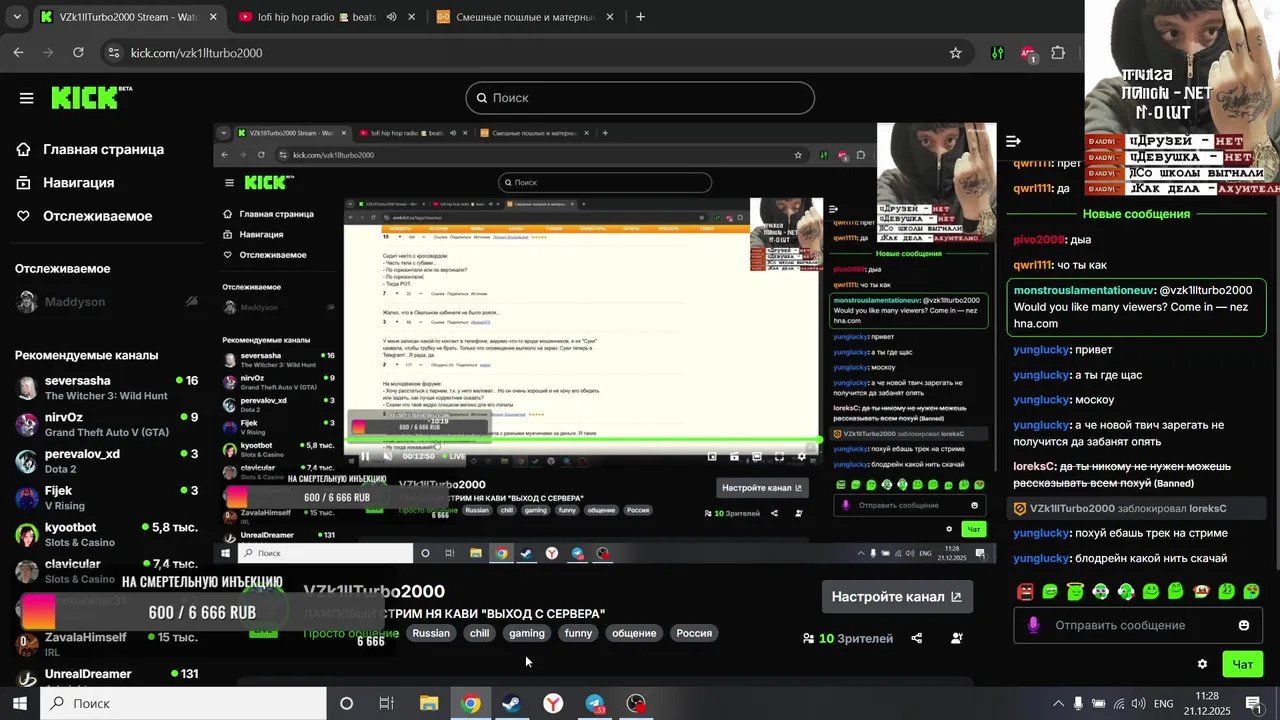Viewport: 1280px width, 720px height.
Task: Open nirvOz recommended channel
Action: click(105, 425)
